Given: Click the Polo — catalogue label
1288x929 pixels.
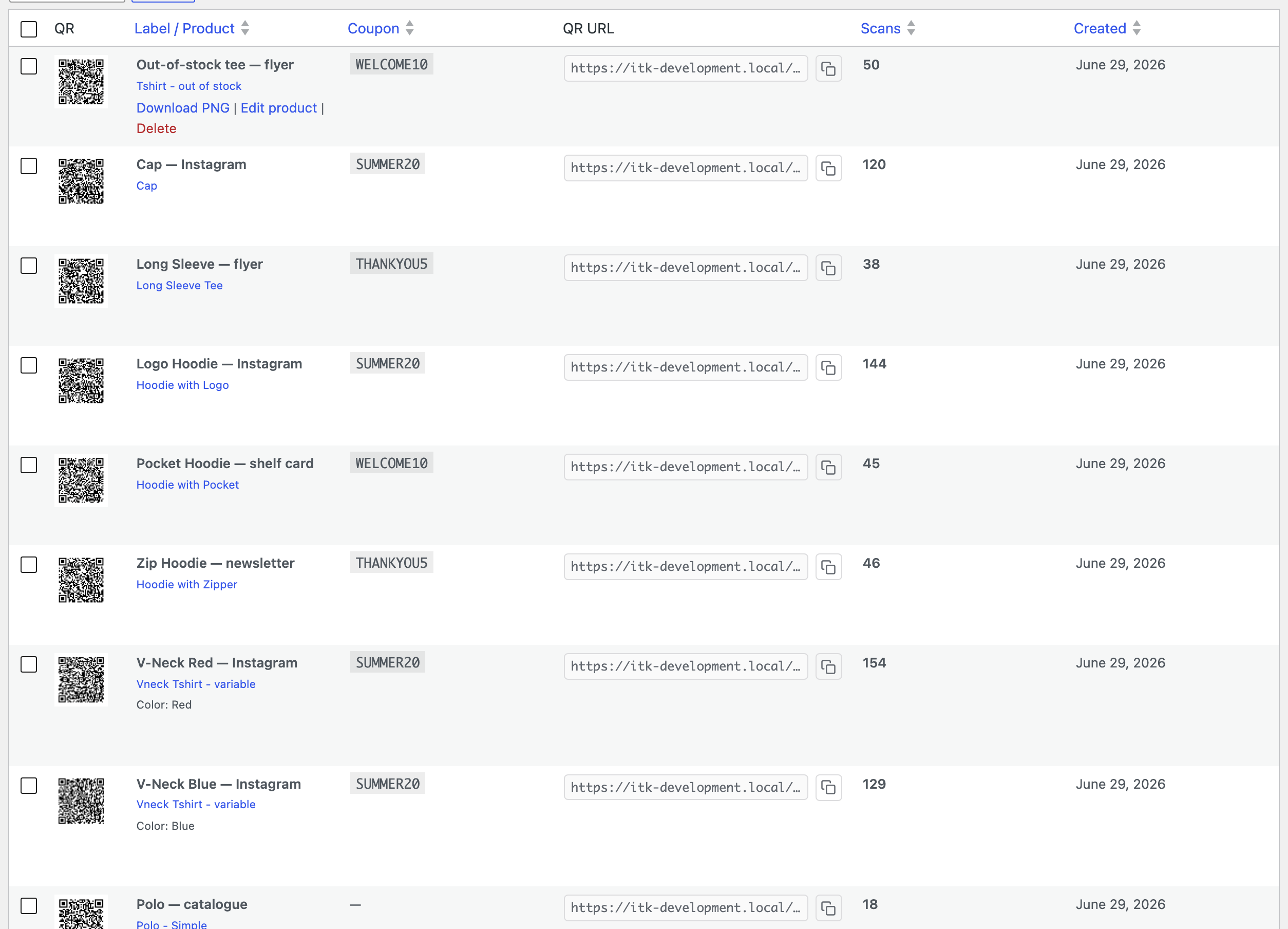Looking at the screenshot, I should pos(192,904).
